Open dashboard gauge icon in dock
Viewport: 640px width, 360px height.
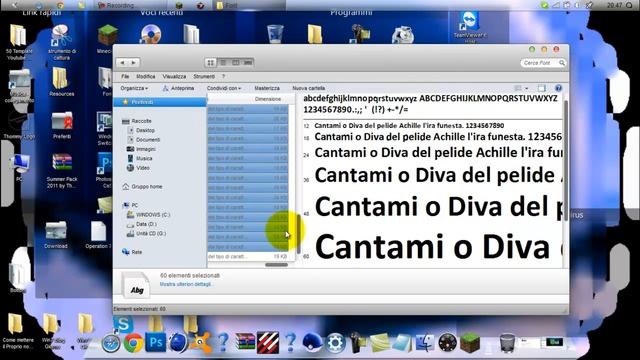point(447,342)
